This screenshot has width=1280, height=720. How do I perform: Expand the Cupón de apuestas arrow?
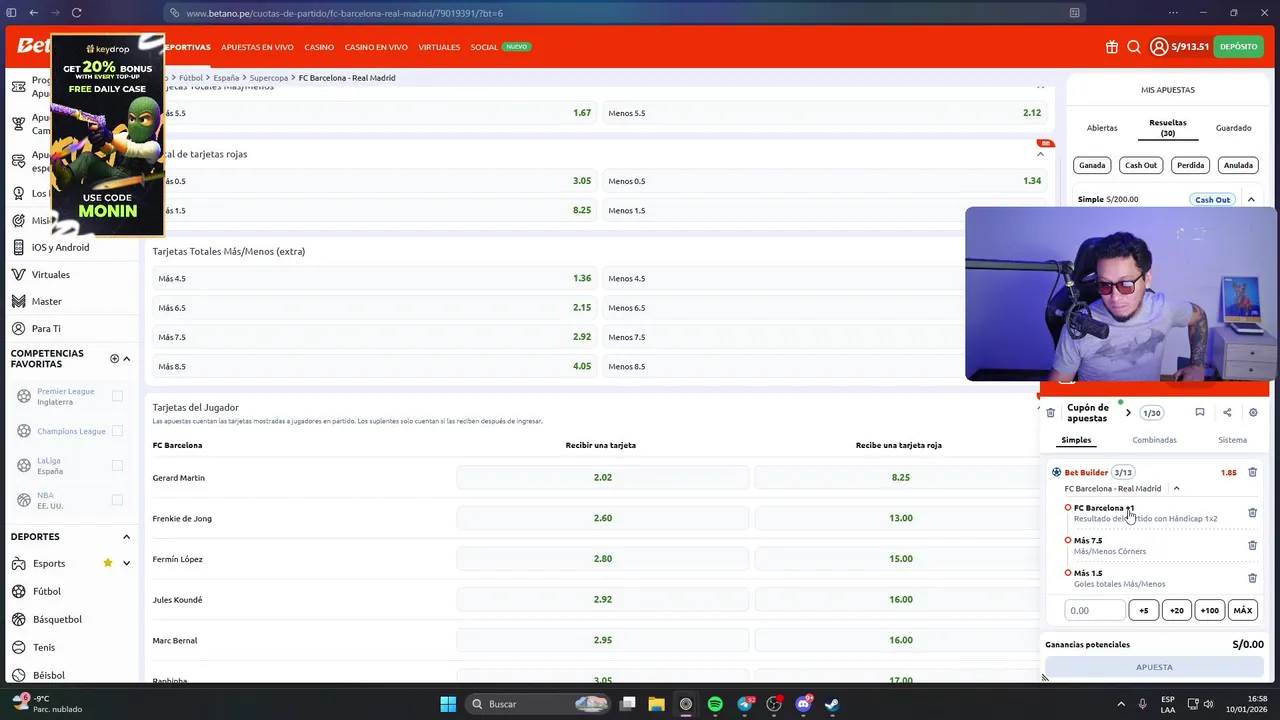(1128, 413)
